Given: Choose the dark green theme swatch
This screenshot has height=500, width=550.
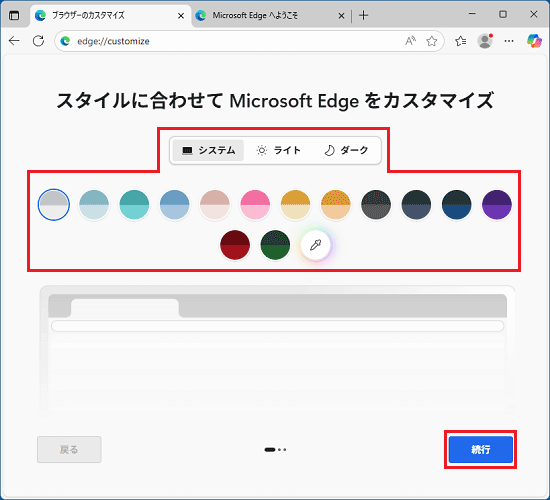Looking at the screenshot, I should [275, 245].
